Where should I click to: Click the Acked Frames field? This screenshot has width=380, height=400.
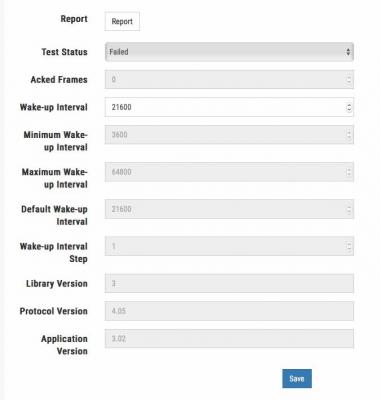pos(229,79)
